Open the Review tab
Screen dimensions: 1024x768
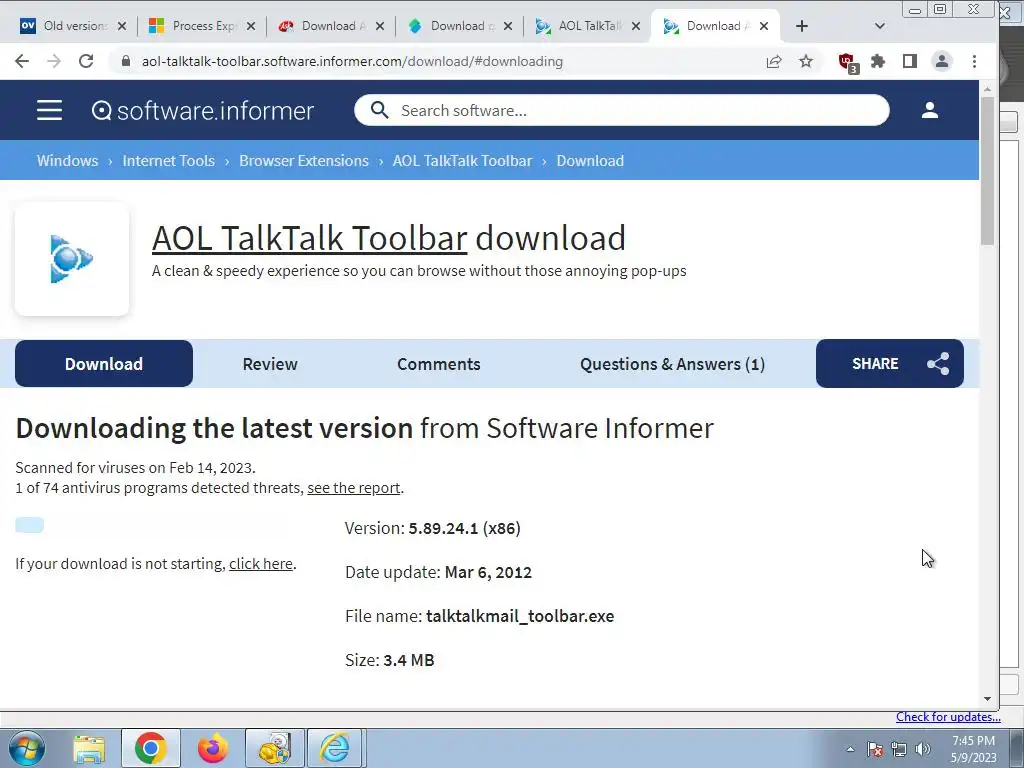point(270,364)
